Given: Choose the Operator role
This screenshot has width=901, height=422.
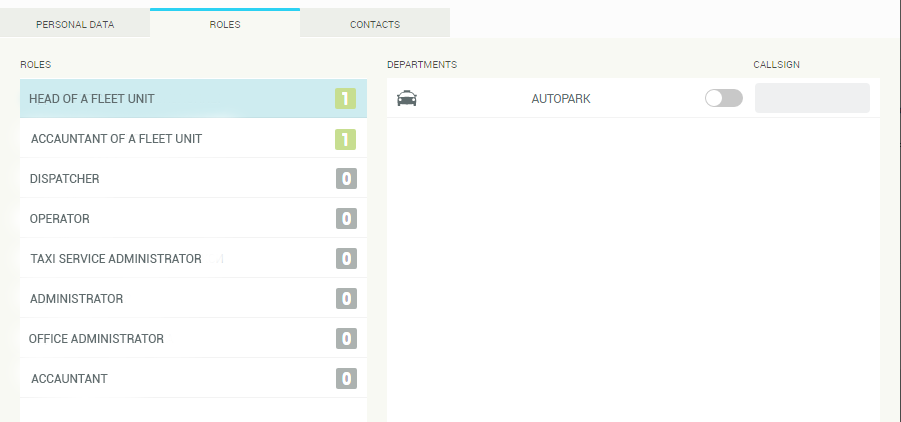Looking at the screenshot, I should click(60, 219).
